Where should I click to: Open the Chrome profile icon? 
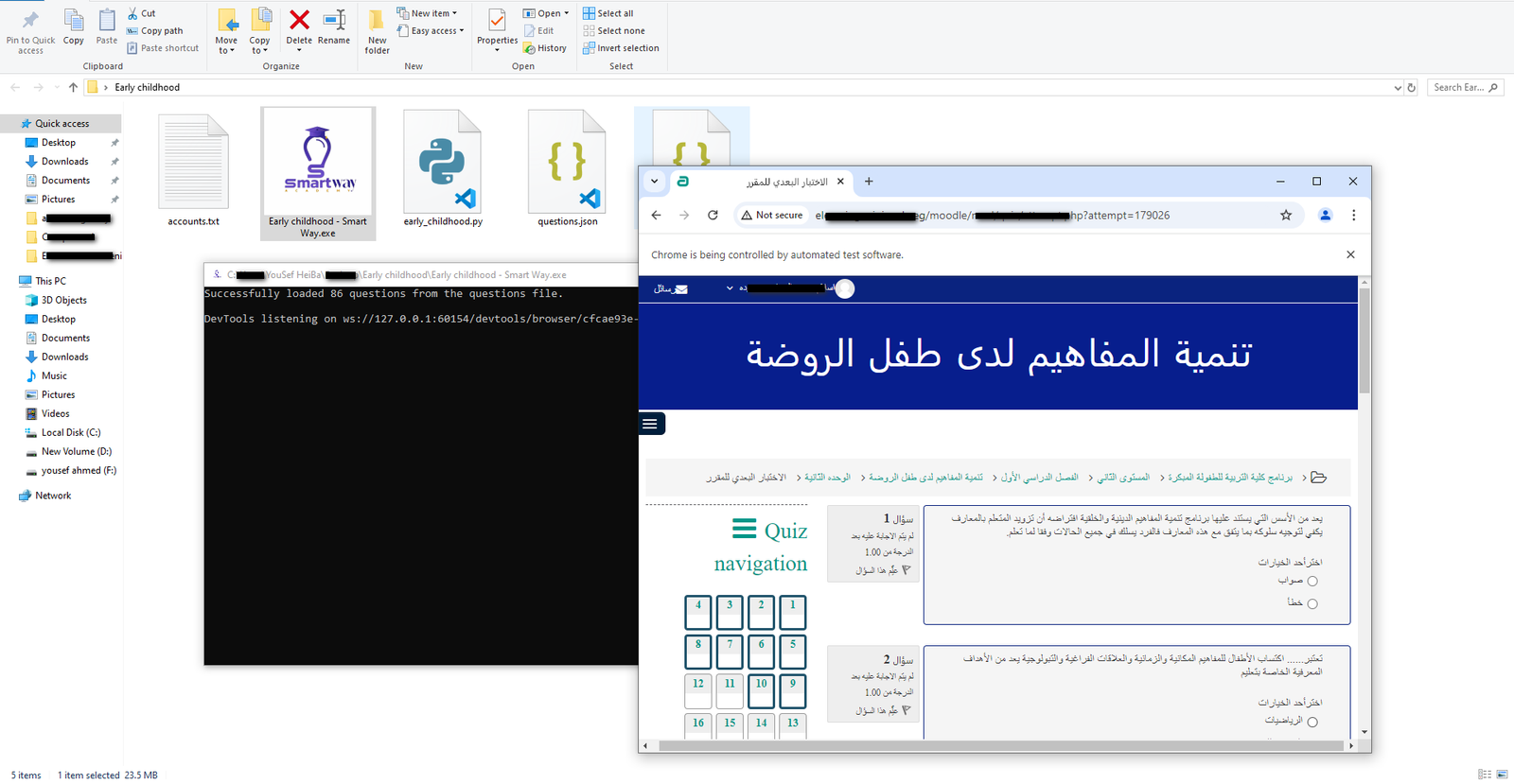coord(1325,216)
